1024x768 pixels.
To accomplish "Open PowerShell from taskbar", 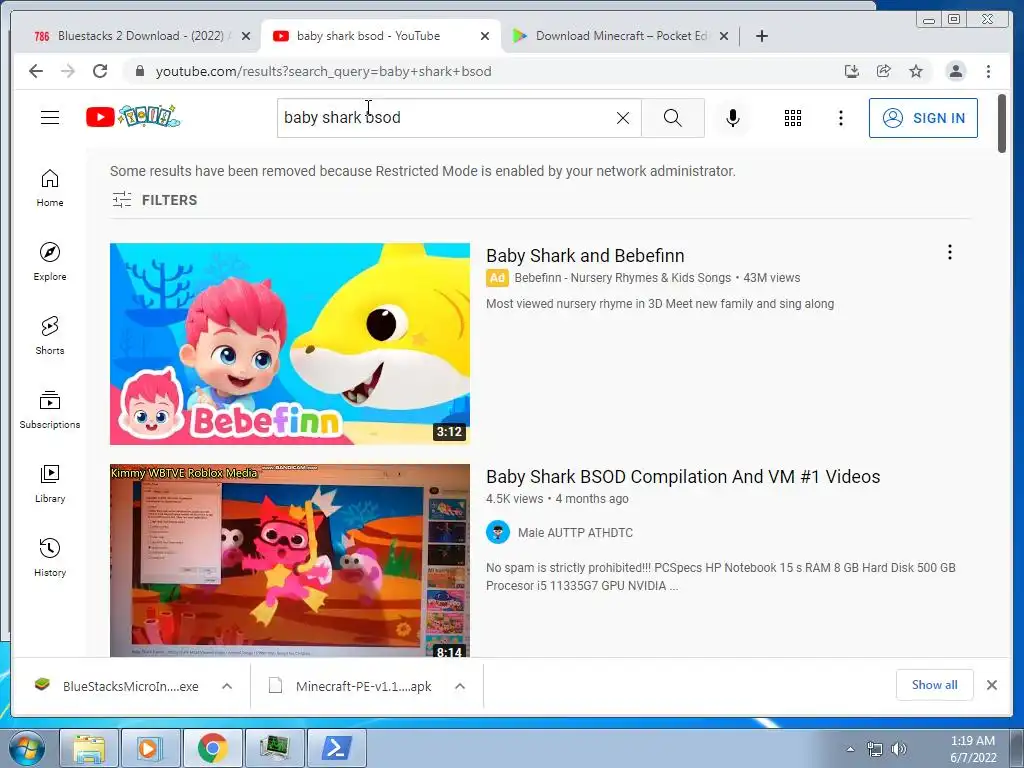I will point(336,748).
